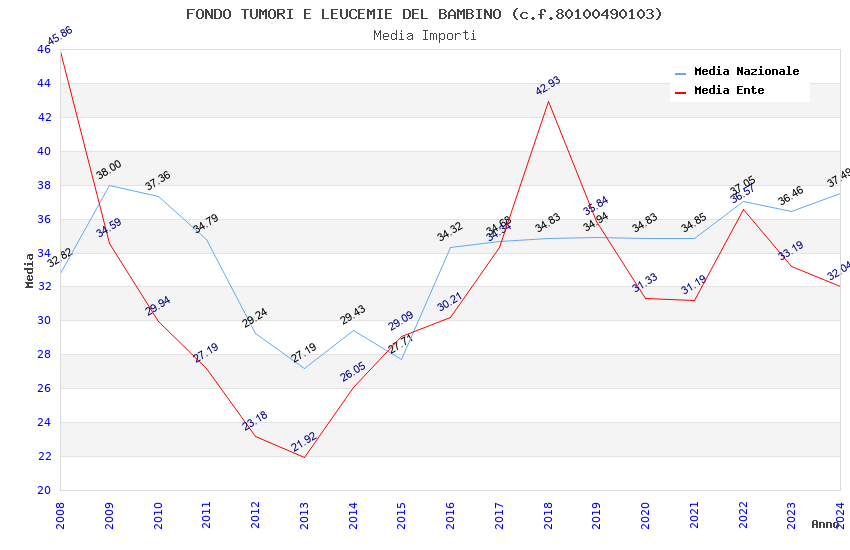850x550 pixels.
Task: Click the 38.00 national average label
Action: (x=109, y=170)
